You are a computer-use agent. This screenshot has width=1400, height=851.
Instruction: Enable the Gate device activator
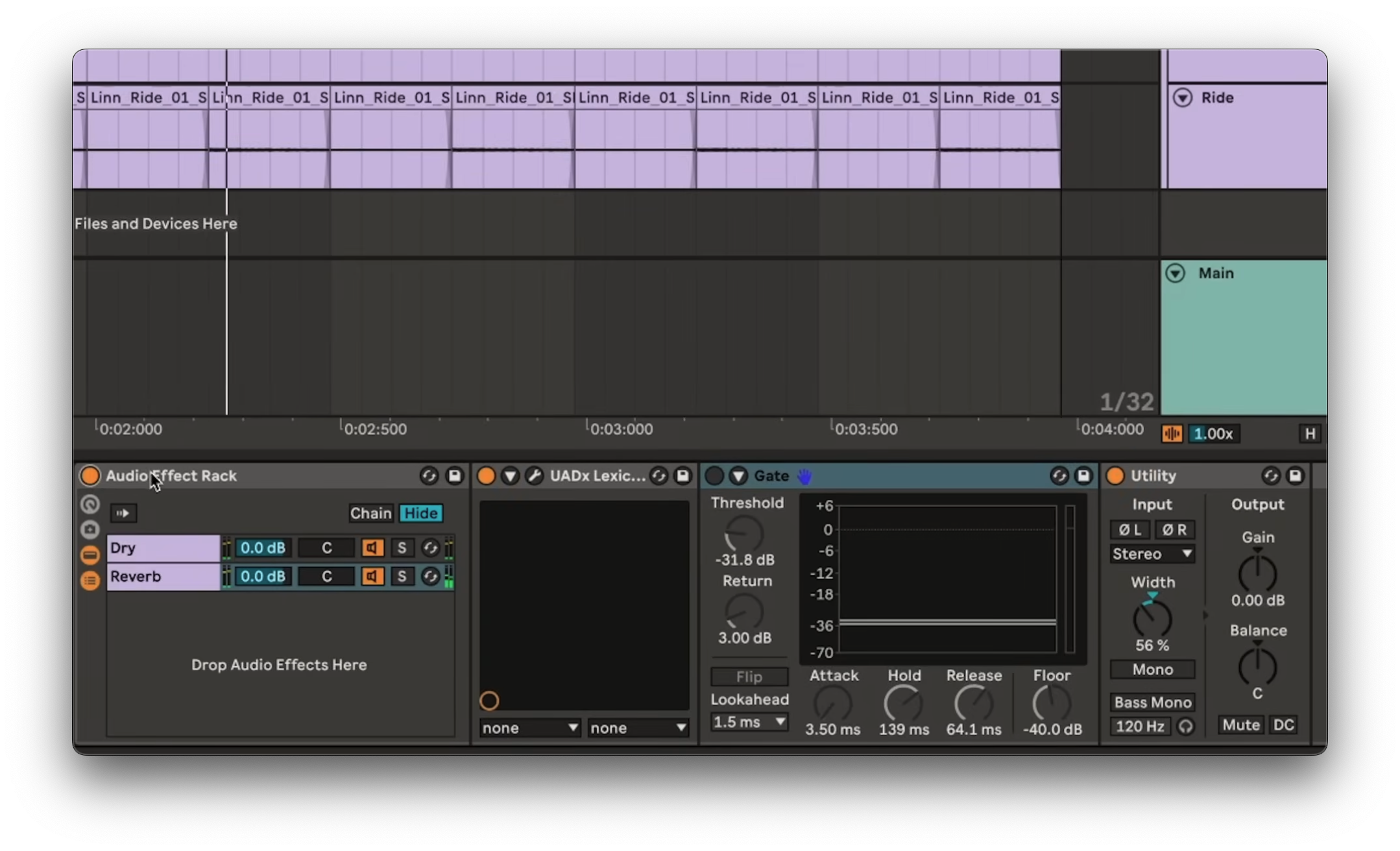714,476
